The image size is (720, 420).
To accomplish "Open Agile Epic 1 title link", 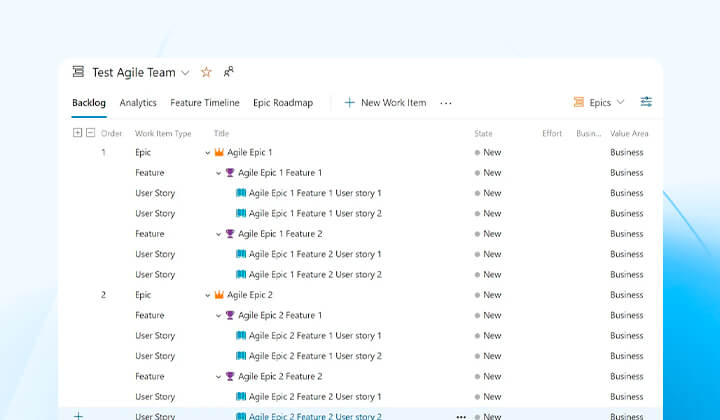I will (249, 152).
